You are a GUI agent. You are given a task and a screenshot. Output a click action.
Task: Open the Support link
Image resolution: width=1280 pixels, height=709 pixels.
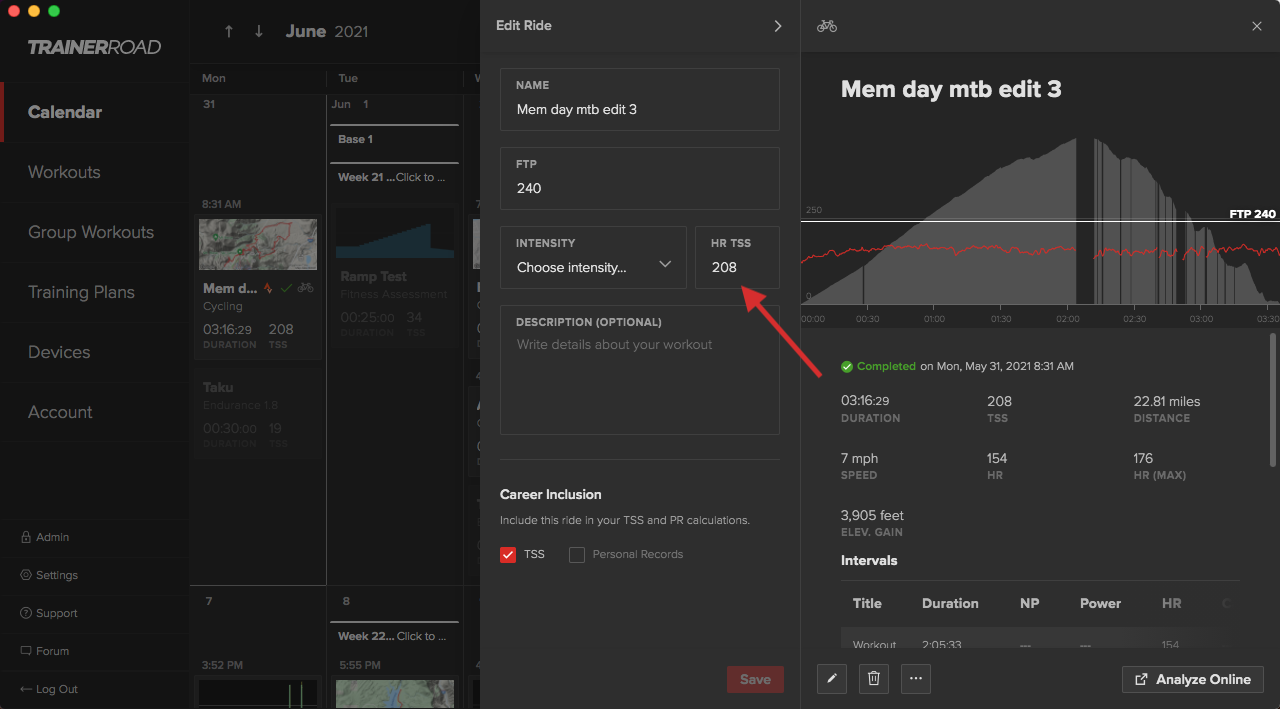[57, 613]
